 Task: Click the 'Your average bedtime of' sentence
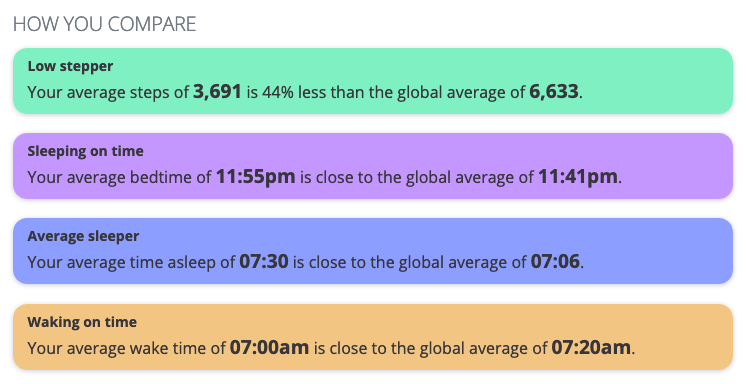click(x=324, y=177)
